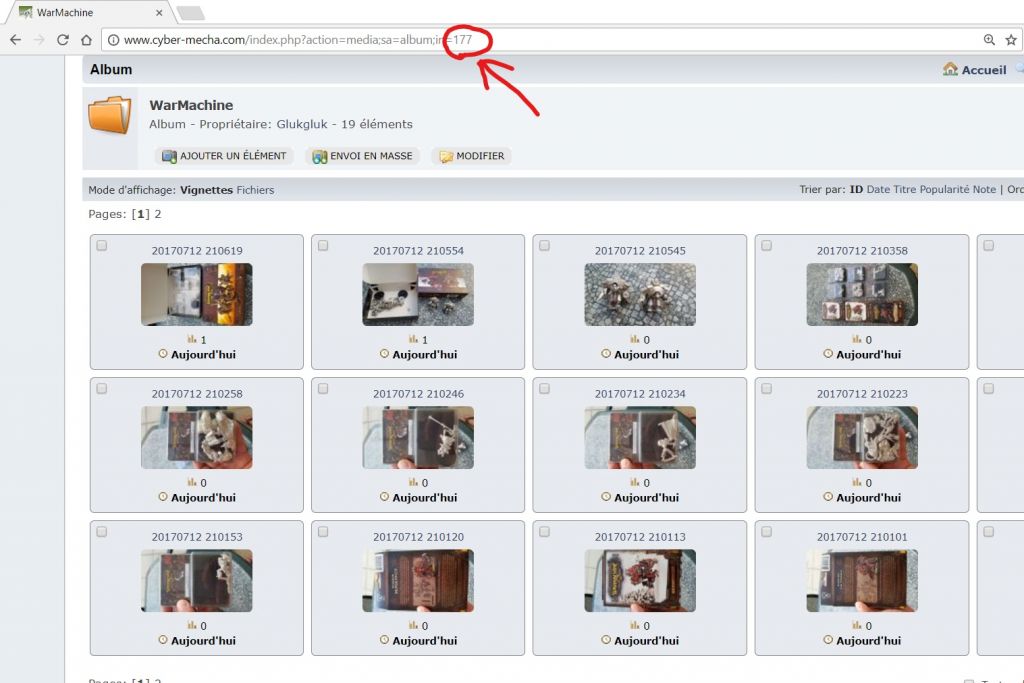Go back with the browser back arrow
Viewport: 1024px width, 683px height.
[x=16, y=40]
